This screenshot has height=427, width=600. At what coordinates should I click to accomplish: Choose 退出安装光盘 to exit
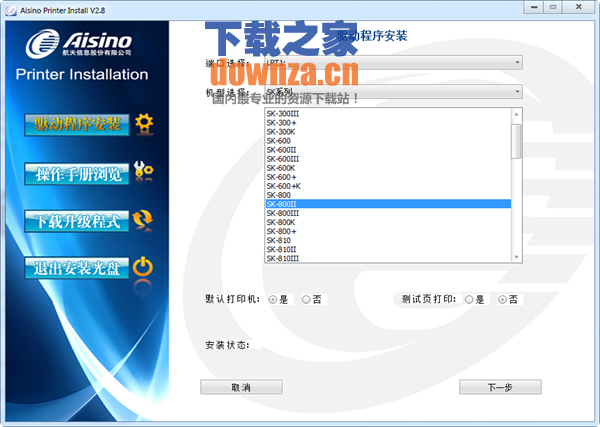(77, 268)
